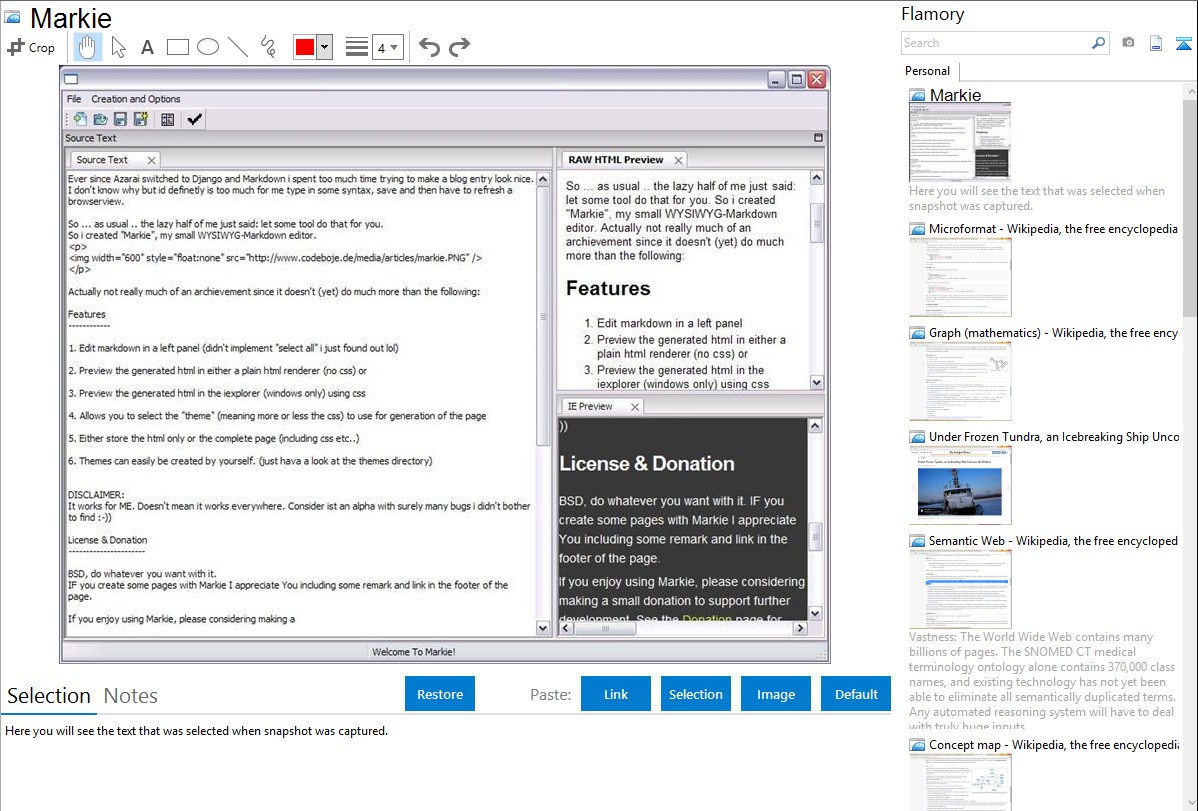Viewport: 1198px width, 811px height.
Task: Click the Flamory Search input field
Action: point(996,43)
